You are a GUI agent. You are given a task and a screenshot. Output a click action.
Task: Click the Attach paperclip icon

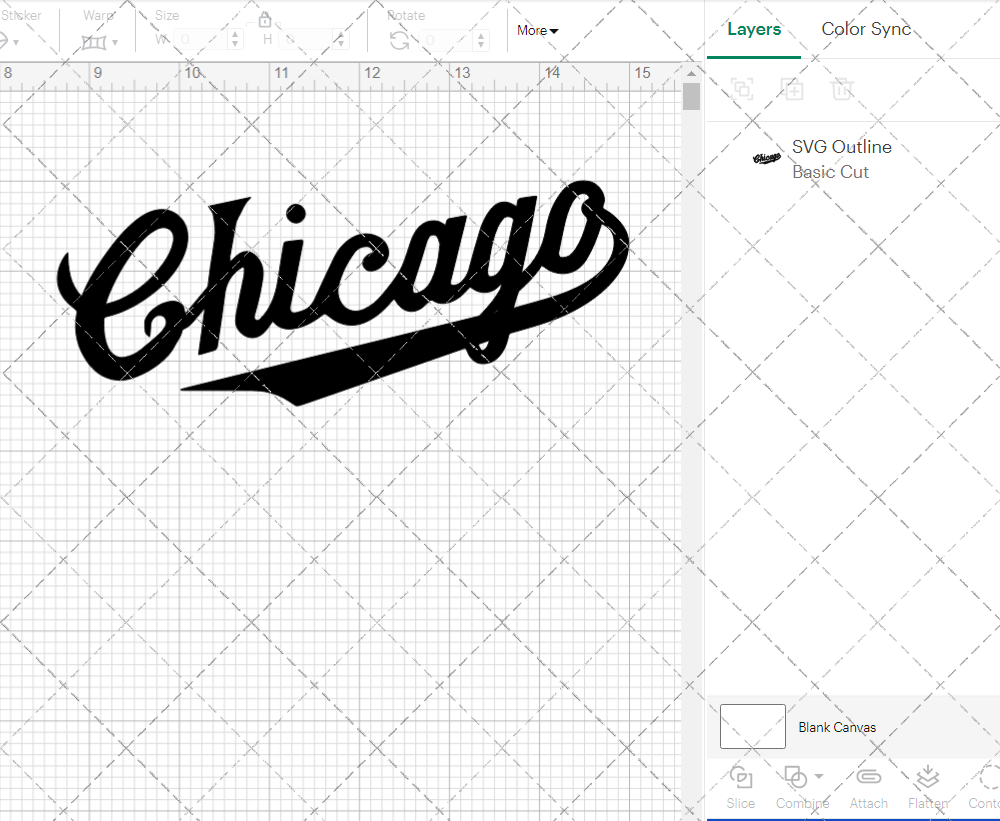[x=868, y=778]
